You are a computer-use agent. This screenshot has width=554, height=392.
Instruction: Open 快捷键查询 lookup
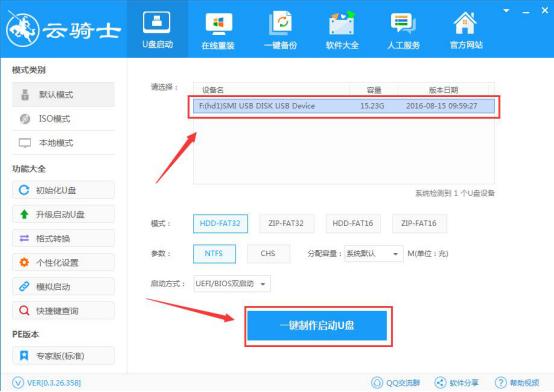click(x=64, y=311)
